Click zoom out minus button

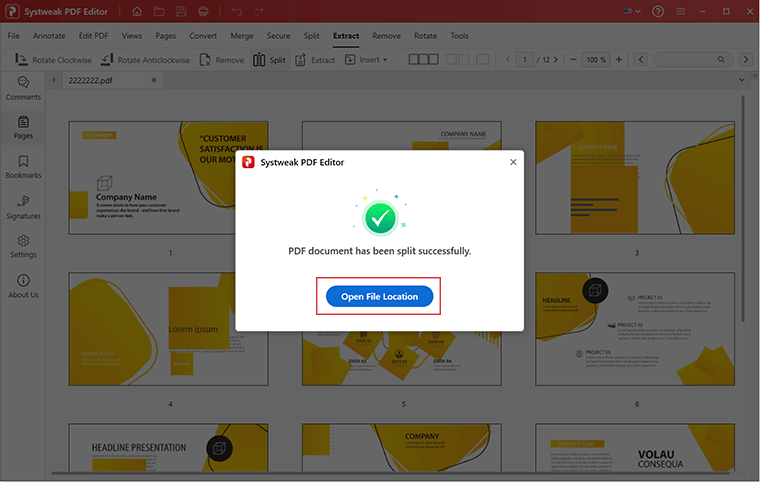(573, 60)
